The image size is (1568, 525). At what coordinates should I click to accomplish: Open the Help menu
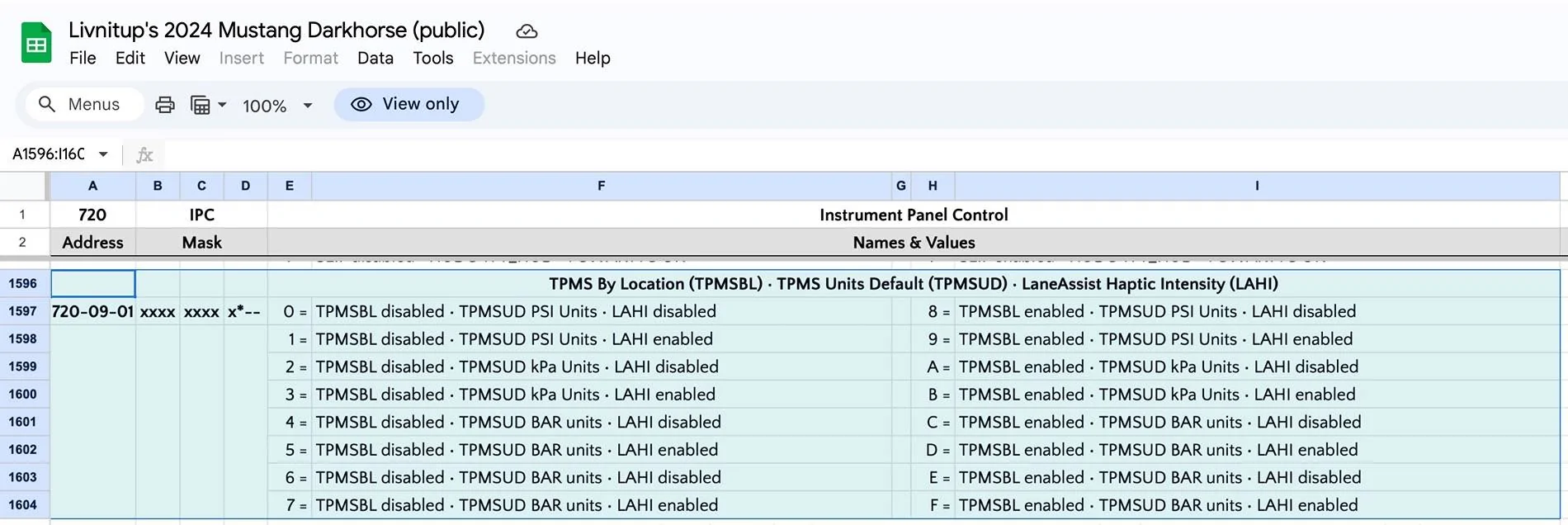tap(593, 58)
